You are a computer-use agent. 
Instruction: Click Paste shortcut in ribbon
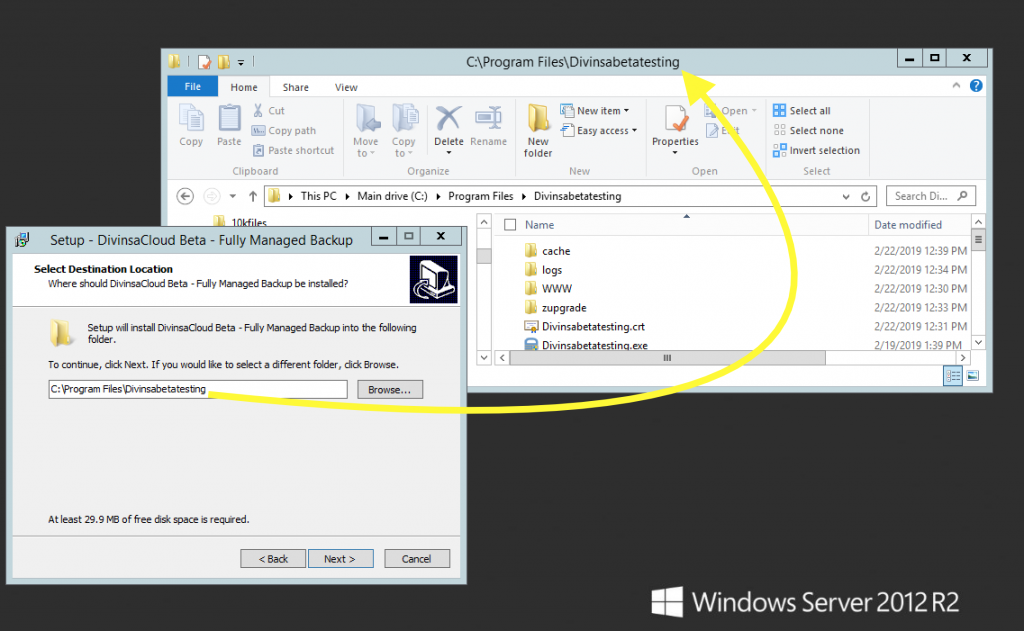click(293, 150)
